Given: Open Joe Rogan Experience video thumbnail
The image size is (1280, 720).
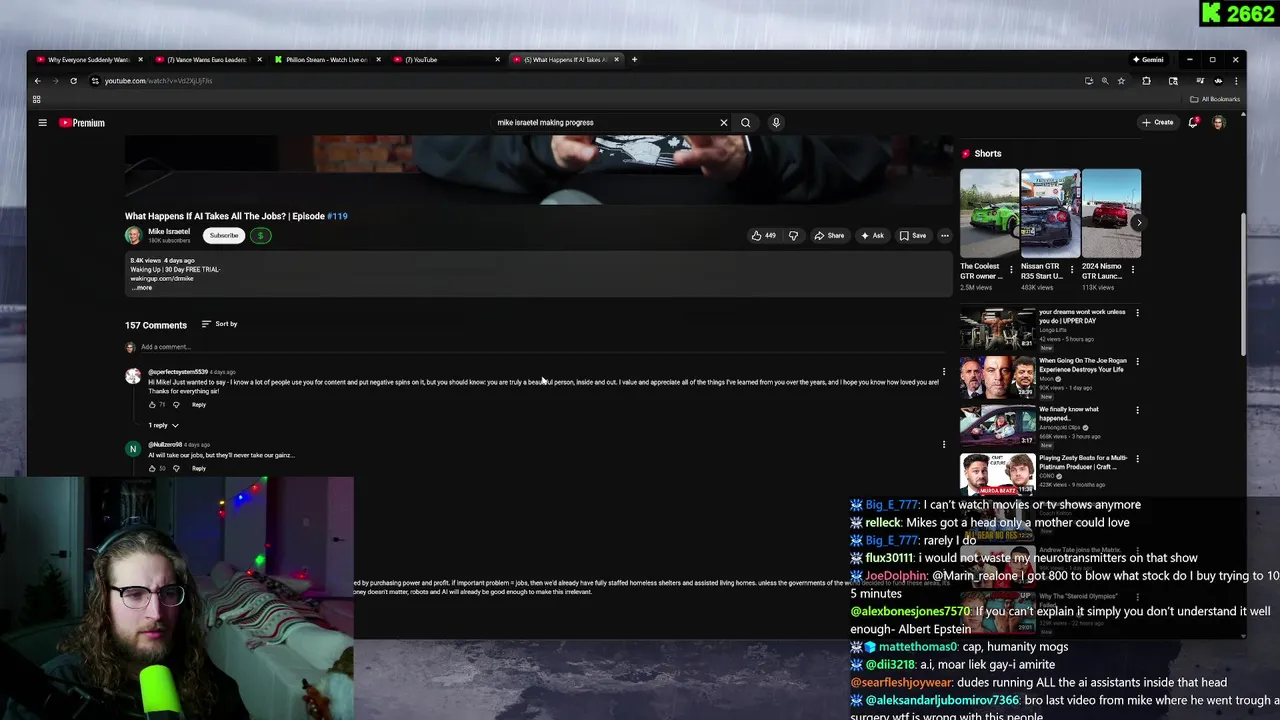Looking at the screenshot, I should [997, 377].
